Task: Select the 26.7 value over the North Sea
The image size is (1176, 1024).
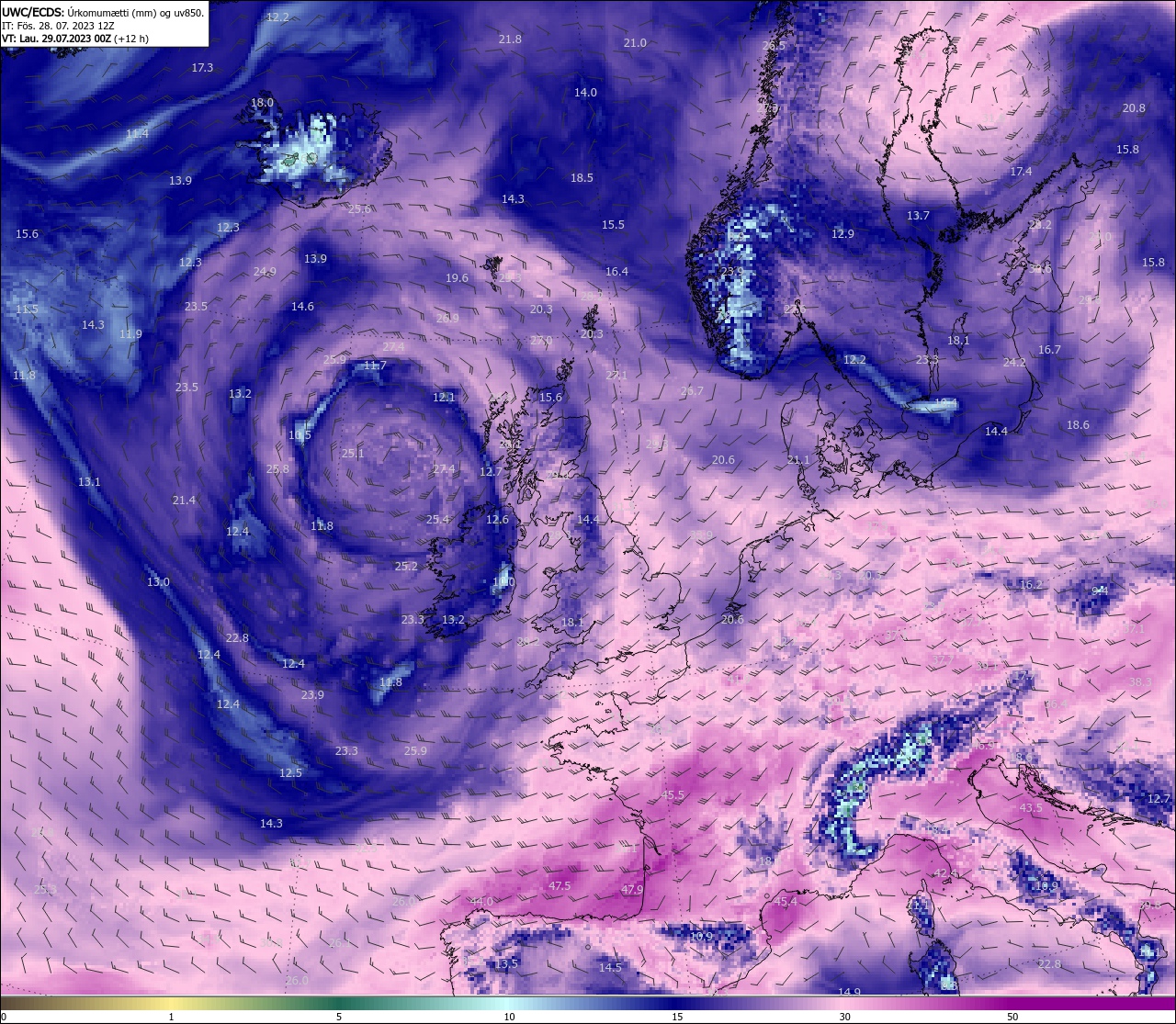Action: point(692,391)
